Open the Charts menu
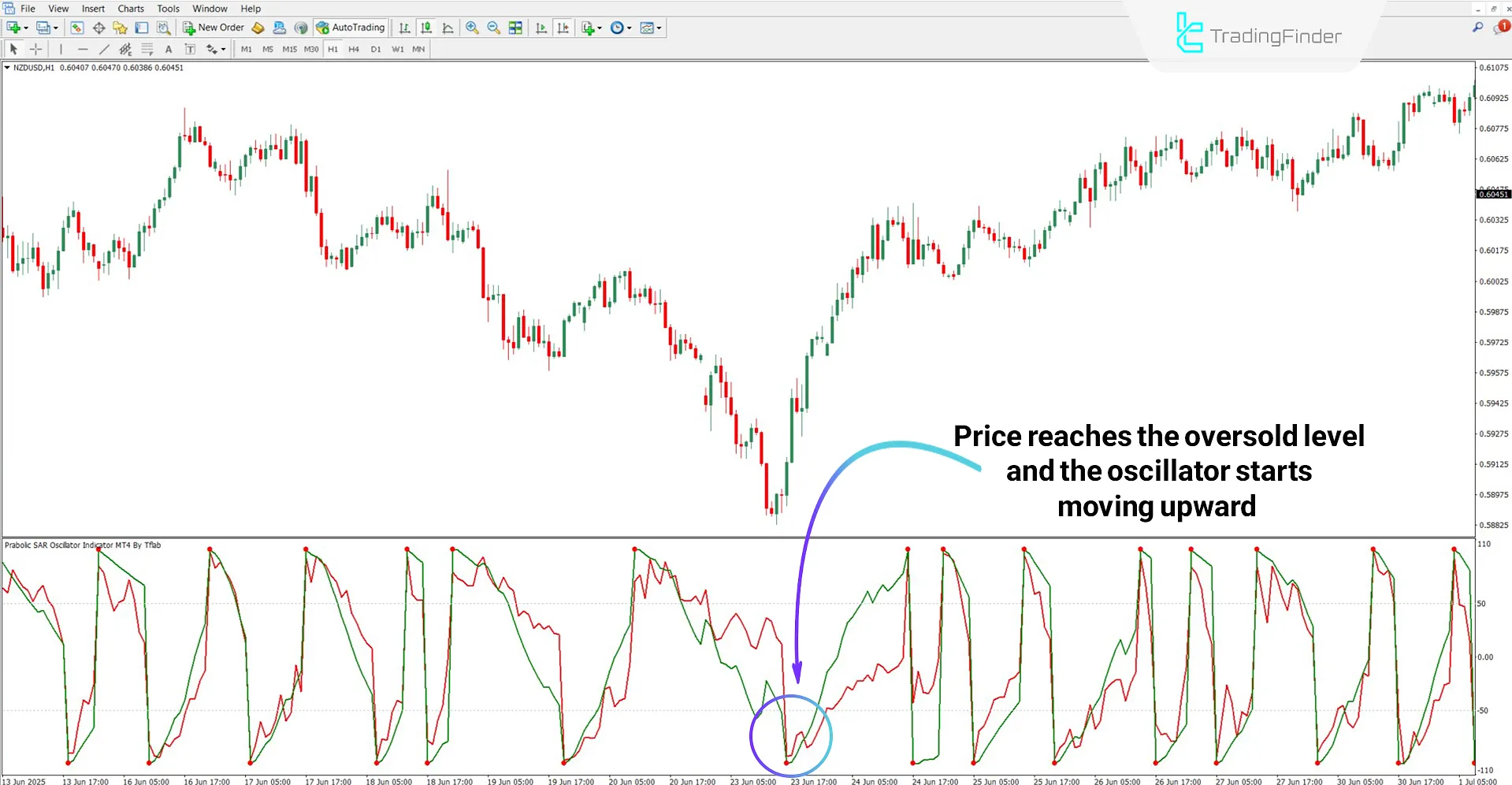This screenshot has width=1512, height=785. click(131, 9)
